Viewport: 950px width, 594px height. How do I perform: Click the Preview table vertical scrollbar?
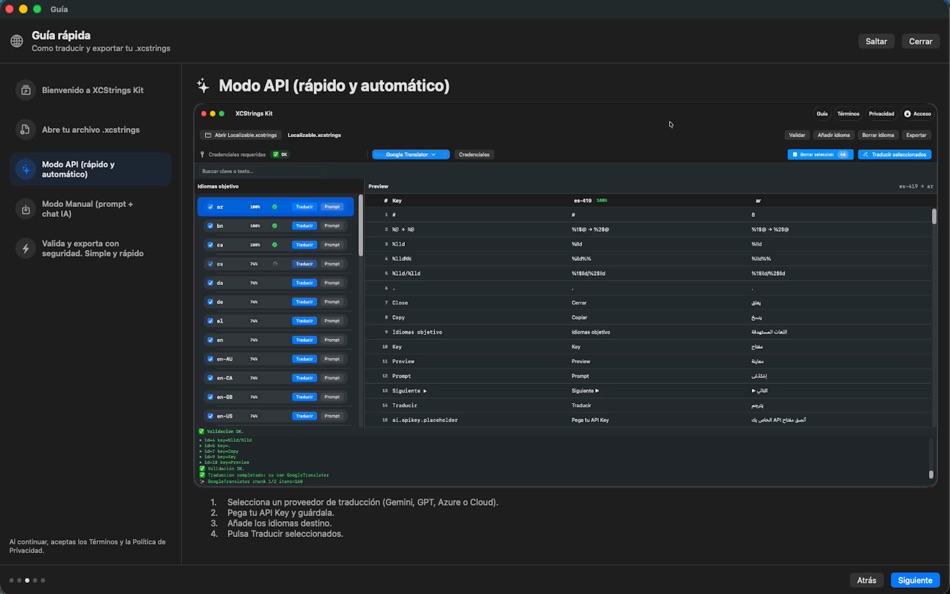(934, 216)
